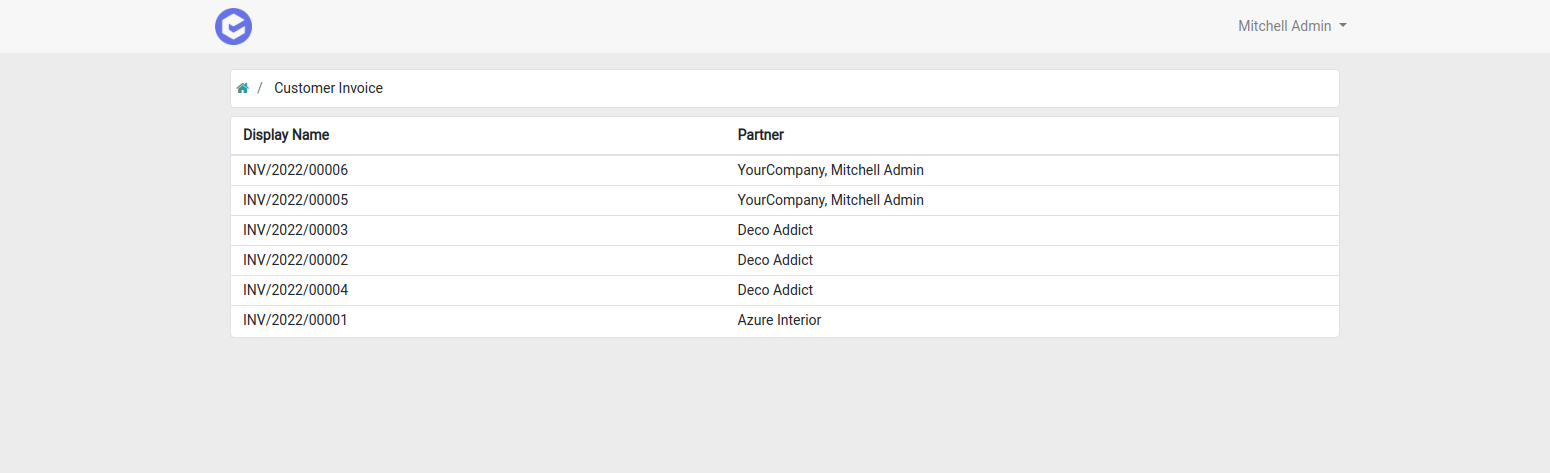Open invoice INV/2022/00001

(x=295, y=320)
